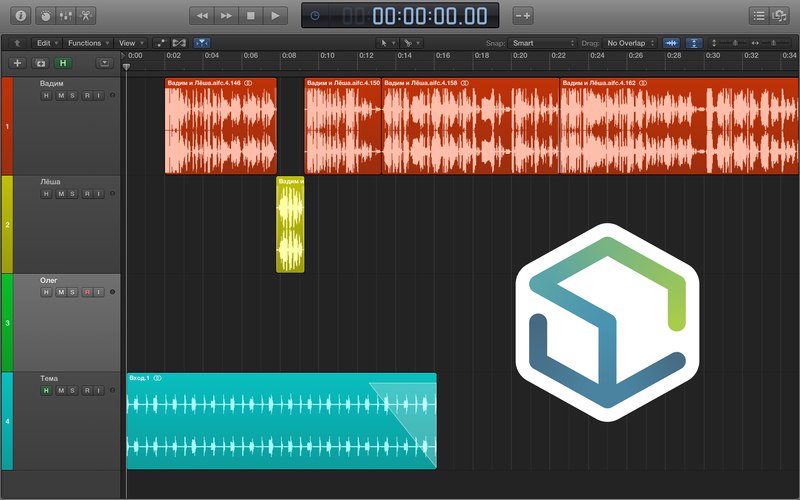Image resolution: width=800 pixels, height=500 pixels.
Task: Record-enable the Вадим track
Action: (87, 95)
